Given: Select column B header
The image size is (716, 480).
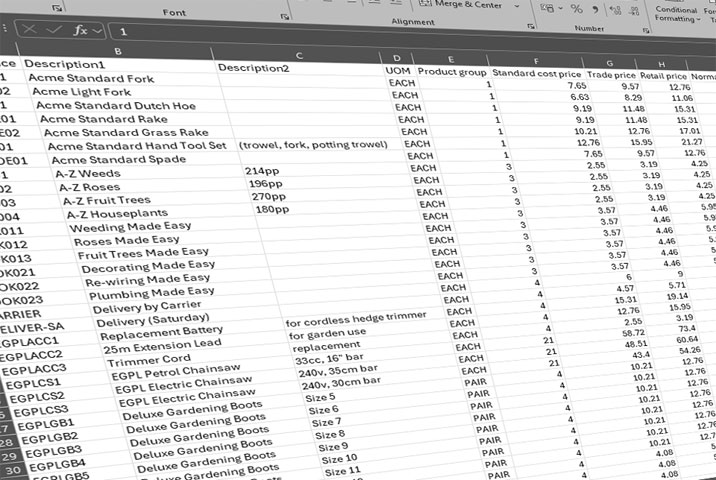Looking at the screenshot, I should point(117,51).
